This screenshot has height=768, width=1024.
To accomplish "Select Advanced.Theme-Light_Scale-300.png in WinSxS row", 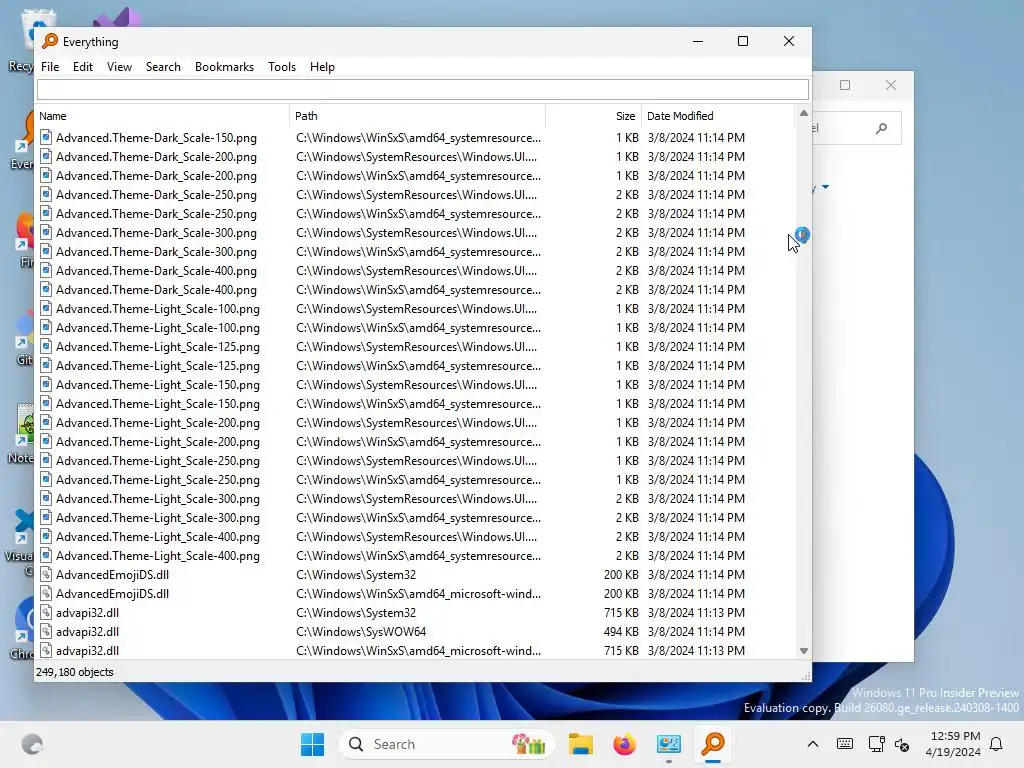I will click(157, 517).
